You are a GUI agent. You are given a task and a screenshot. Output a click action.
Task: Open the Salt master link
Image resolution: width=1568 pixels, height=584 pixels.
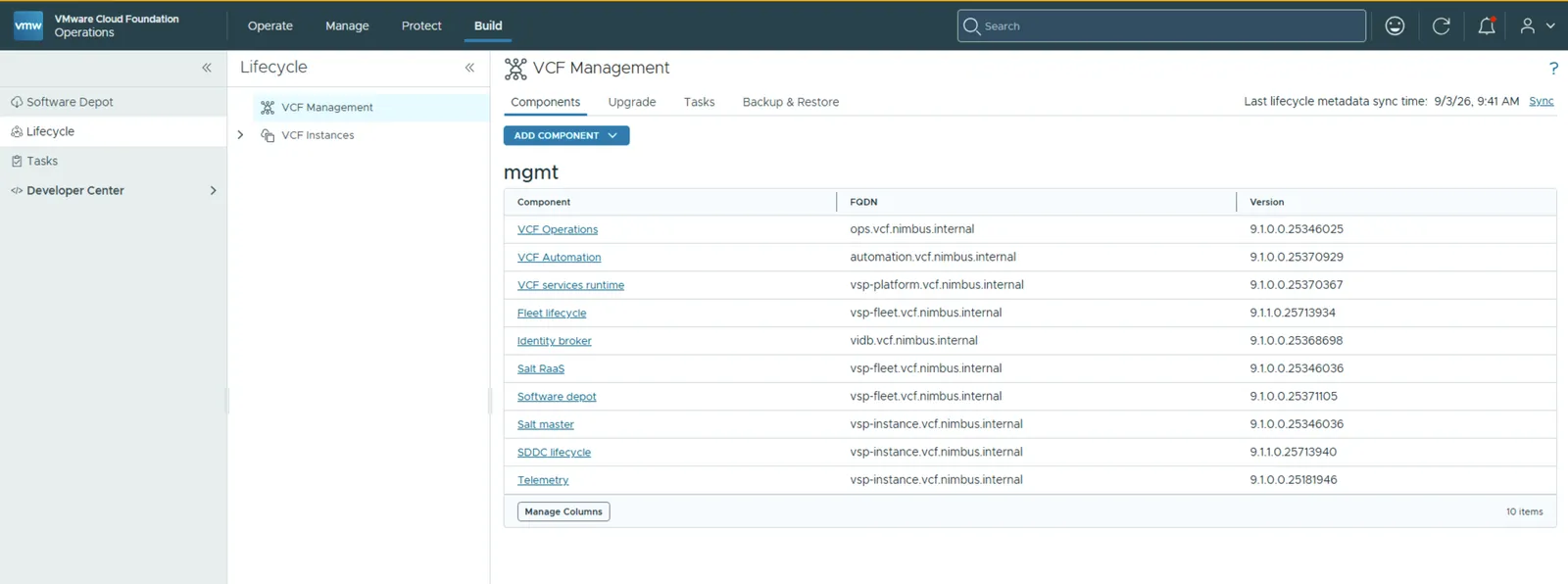click(546, 424)
